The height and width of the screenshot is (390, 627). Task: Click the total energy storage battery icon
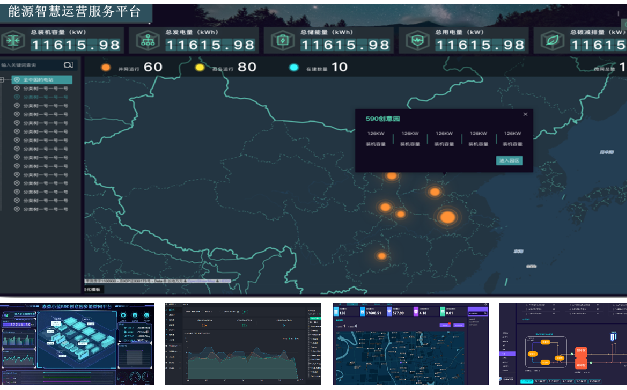(283, 41)
